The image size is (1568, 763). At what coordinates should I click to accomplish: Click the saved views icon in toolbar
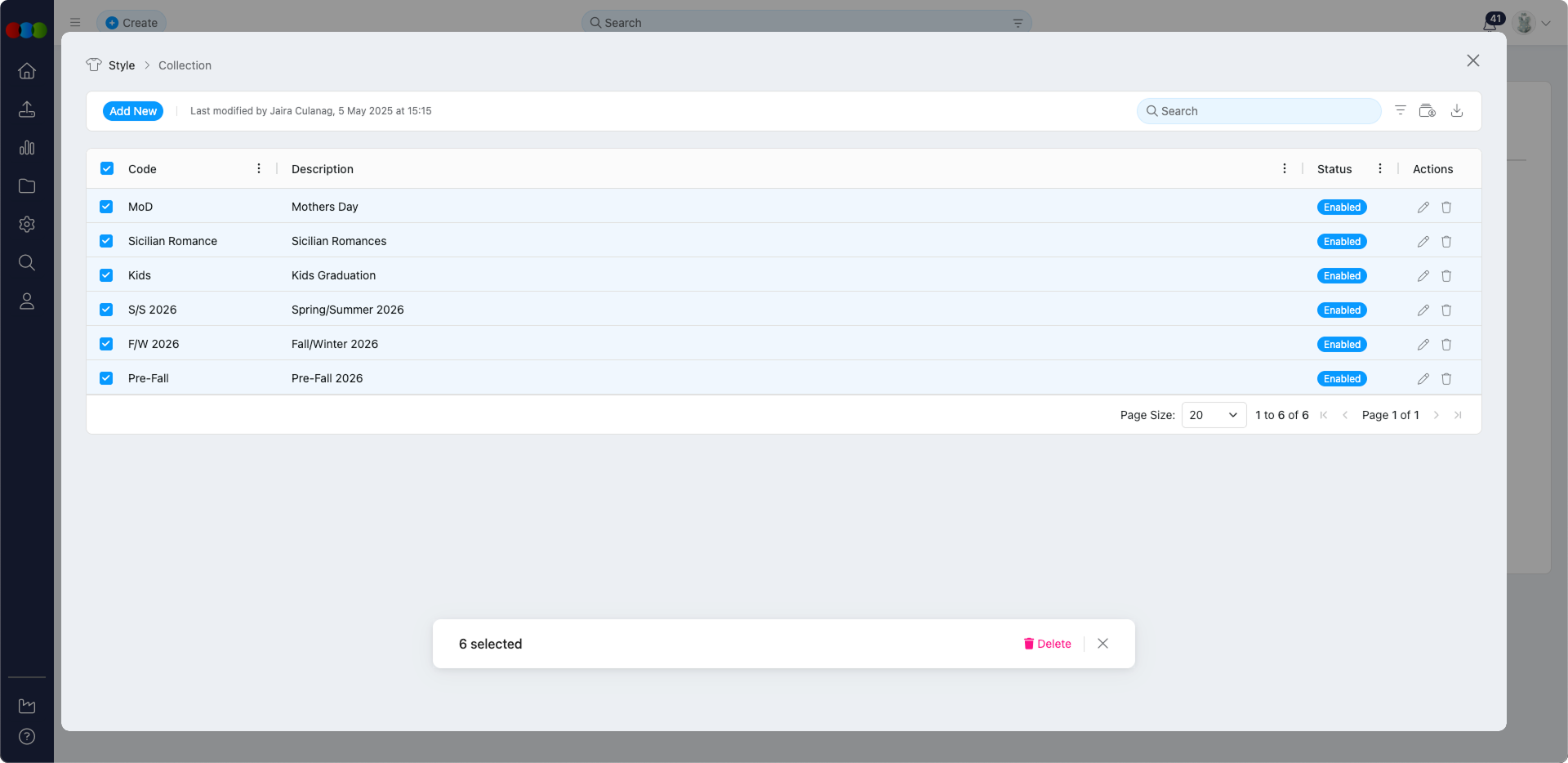pos(1427,111)
